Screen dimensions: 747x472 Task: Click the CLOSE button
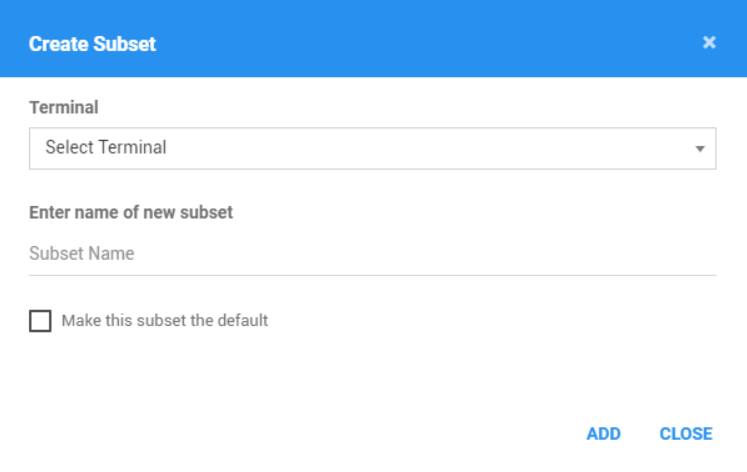tap(686, 433)
